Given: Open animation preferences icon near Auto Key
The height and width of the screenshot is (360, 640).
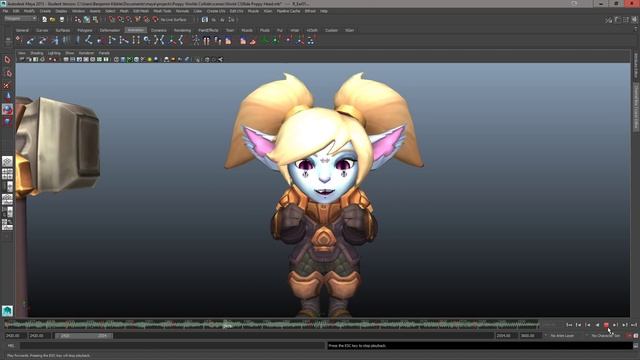Looking at the screenshot, I should tap(636, 336).
